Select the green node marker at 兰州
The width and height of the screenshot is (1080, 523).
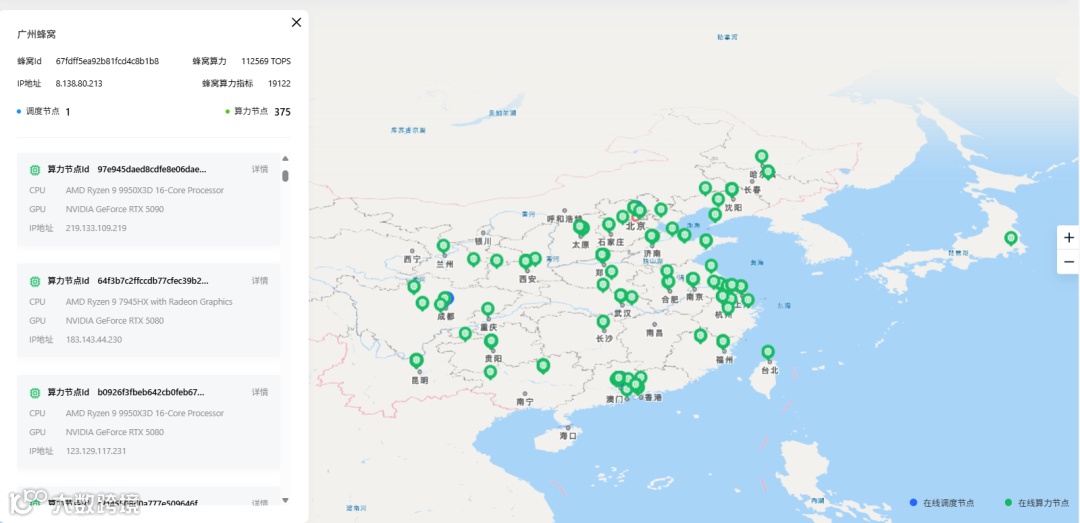[x=444, y=246]
